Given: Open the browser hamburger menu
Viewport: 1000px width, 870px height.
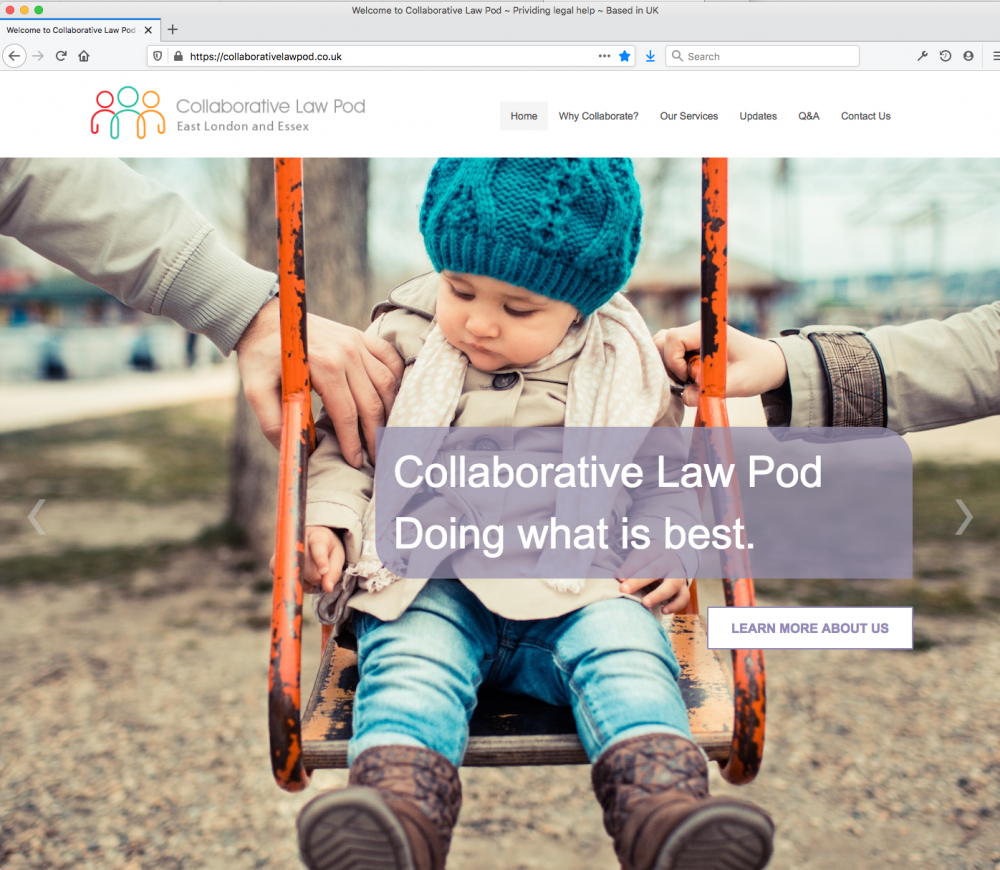Looking at the screenshot, I should tap(995, 56).
